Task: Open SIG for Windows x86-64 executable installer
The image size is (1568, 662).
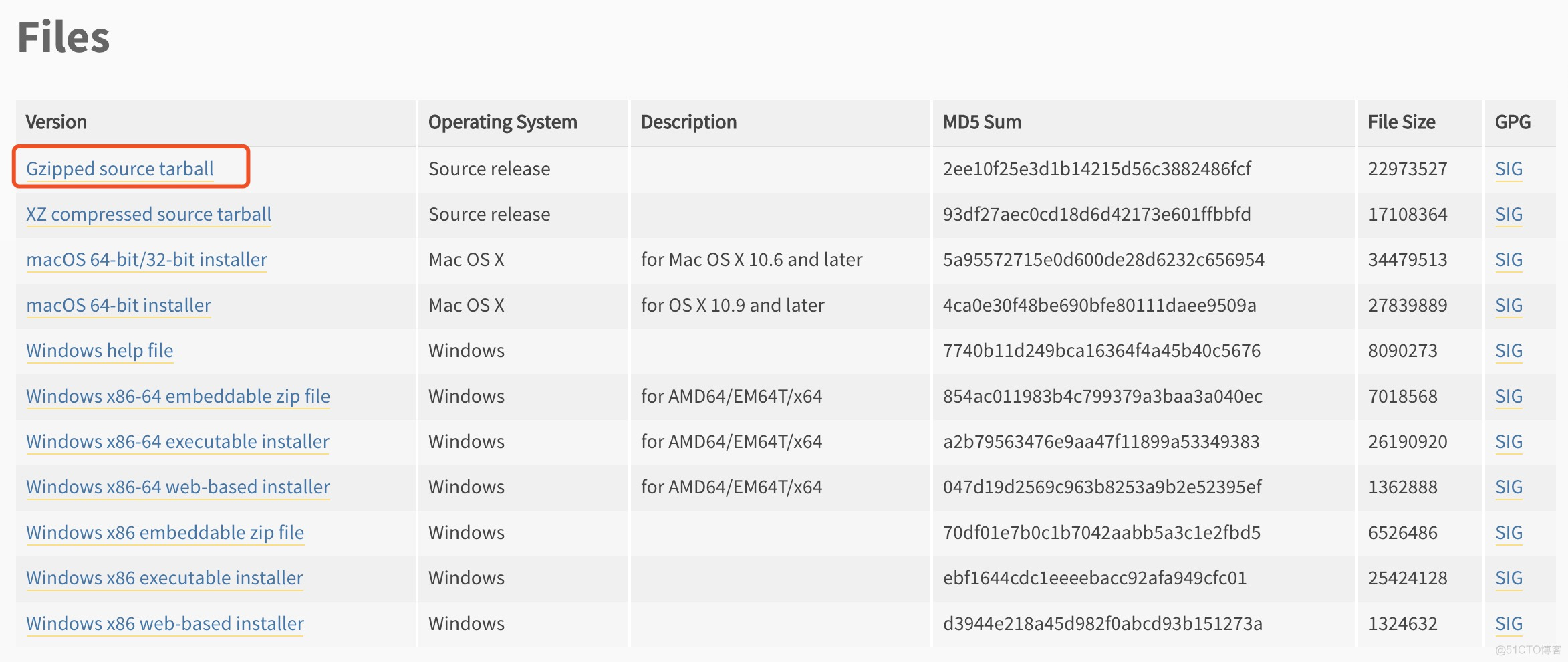Action: pyautogui.click(x=1509, y=442)
